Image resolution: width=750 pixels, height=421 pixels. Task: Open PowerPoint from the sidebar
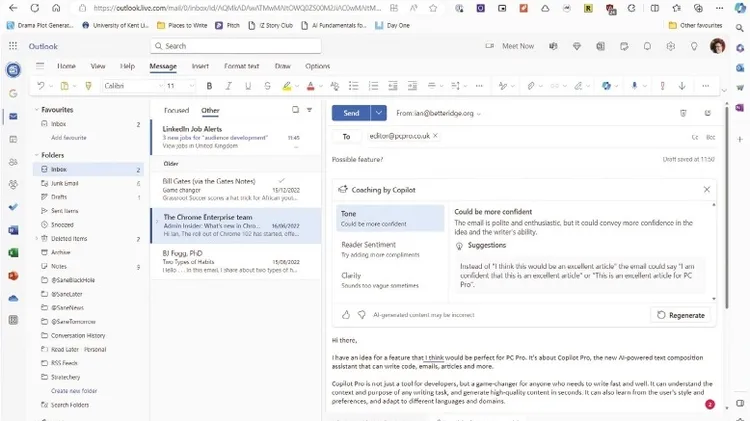(13, 276)
